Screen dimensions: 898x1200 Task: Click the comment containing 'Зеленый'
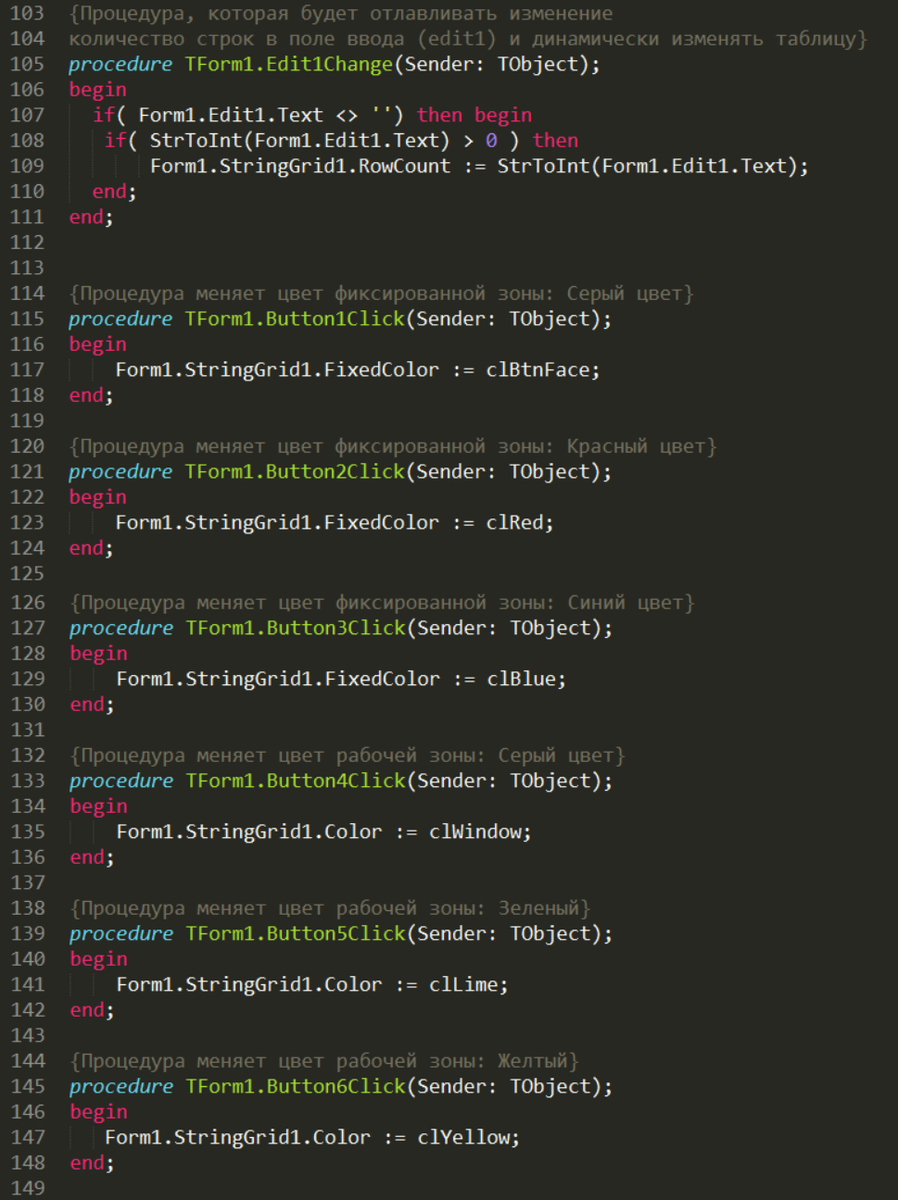[x=329, y=909]
